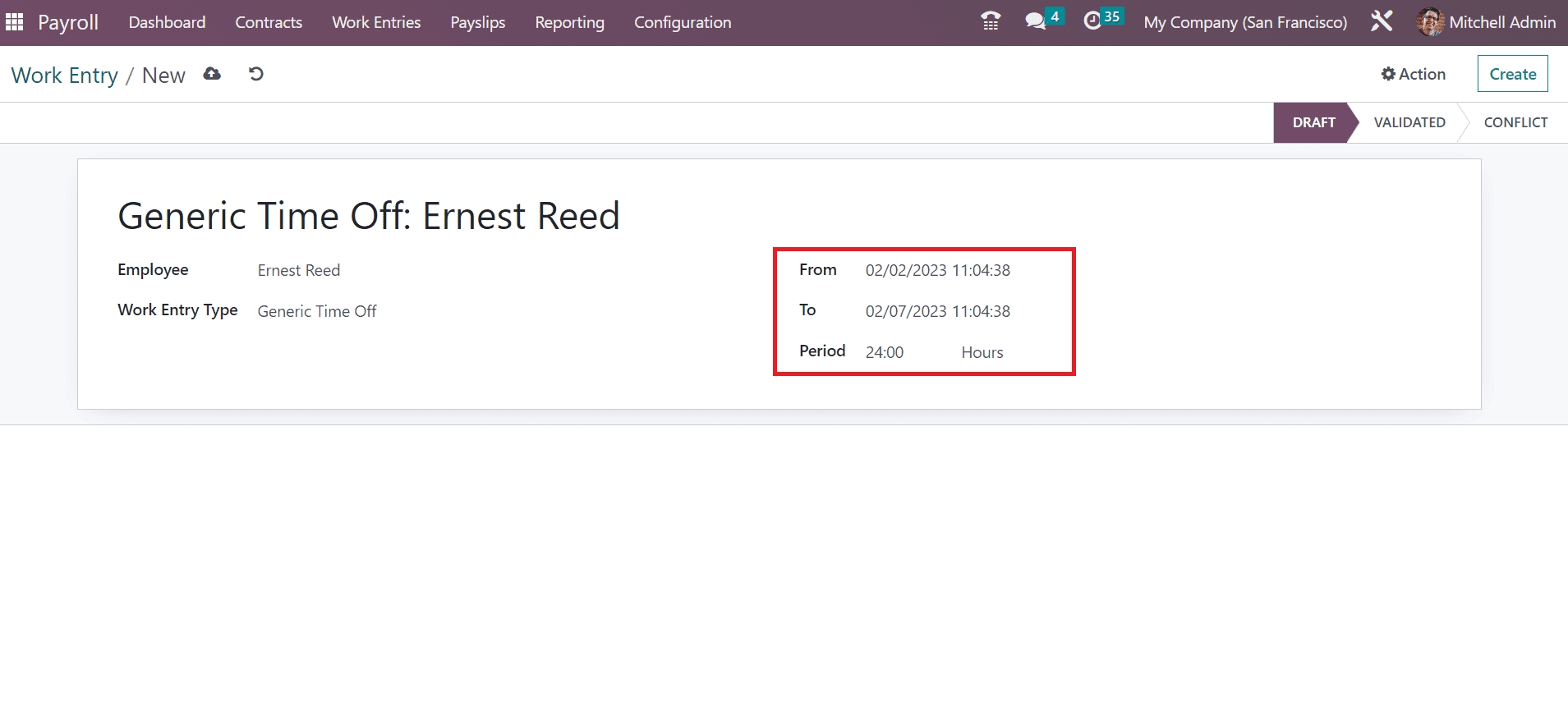Open the debug tools wrench icon
The height and width of the screenshot is (720, 1568).
coord(1382,22)
